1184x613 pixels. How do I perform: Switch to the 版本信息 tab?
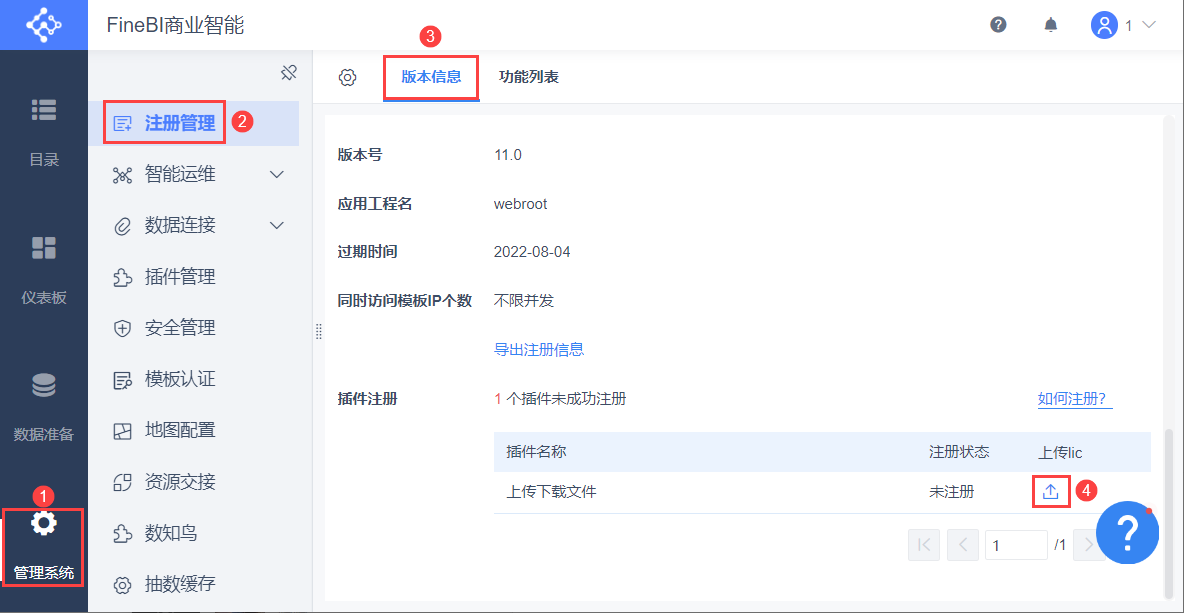[431, 77]
